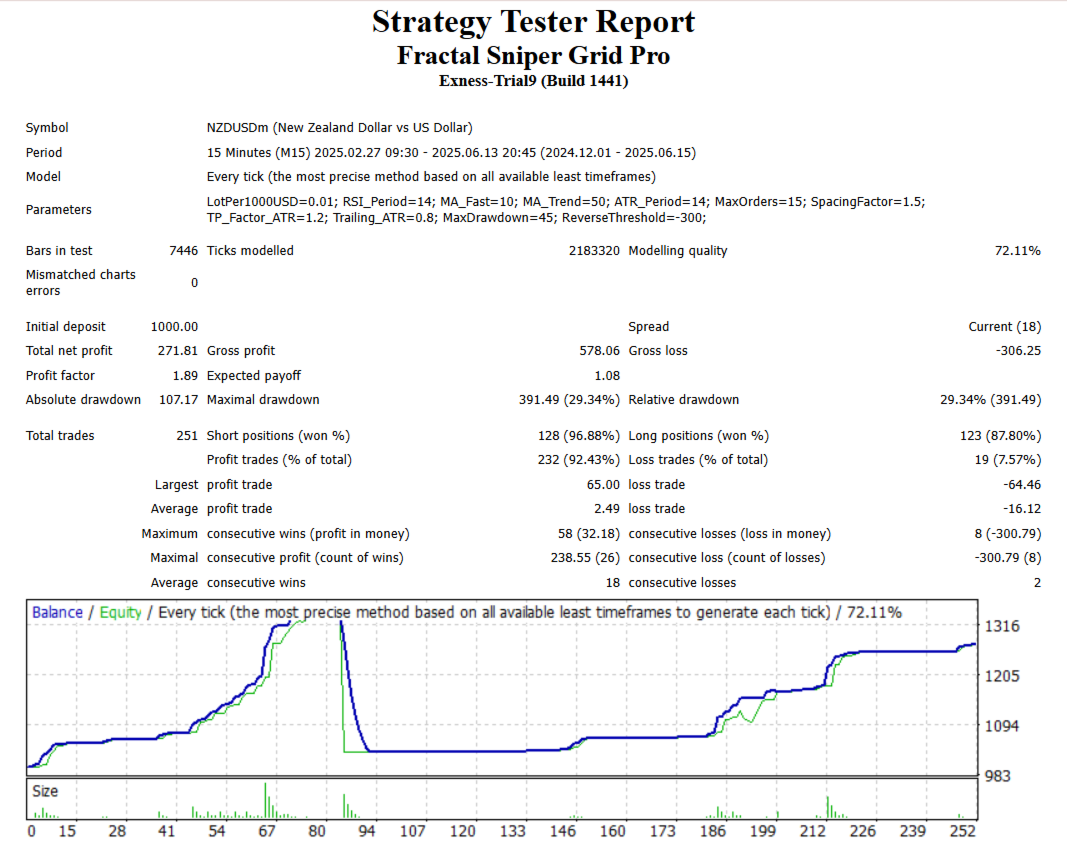This screenshot has height=845, width=1067.
Task: Click Total trades value '251'
Action: point(186,435)
